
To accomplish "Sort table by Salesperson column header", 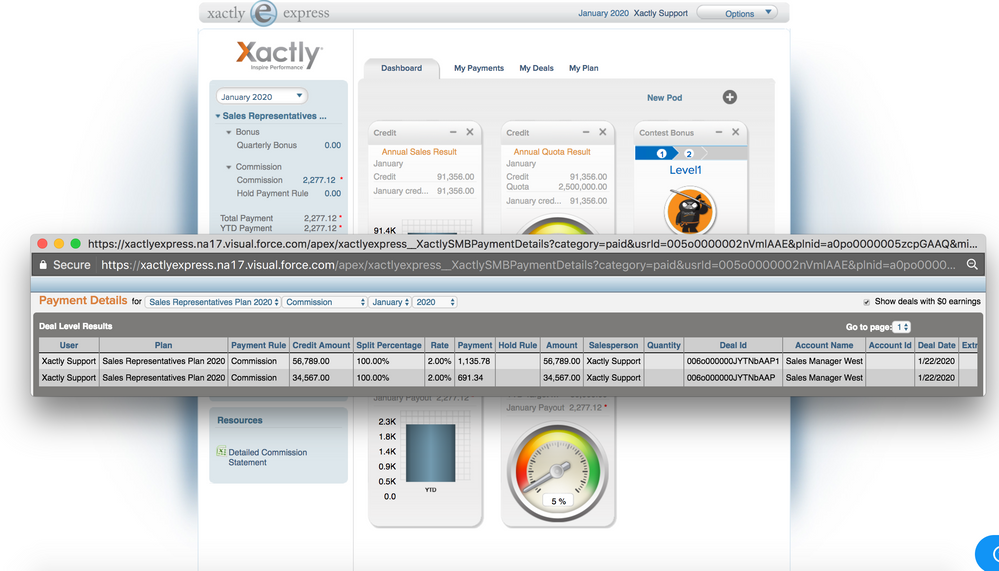I will [613, 345].
